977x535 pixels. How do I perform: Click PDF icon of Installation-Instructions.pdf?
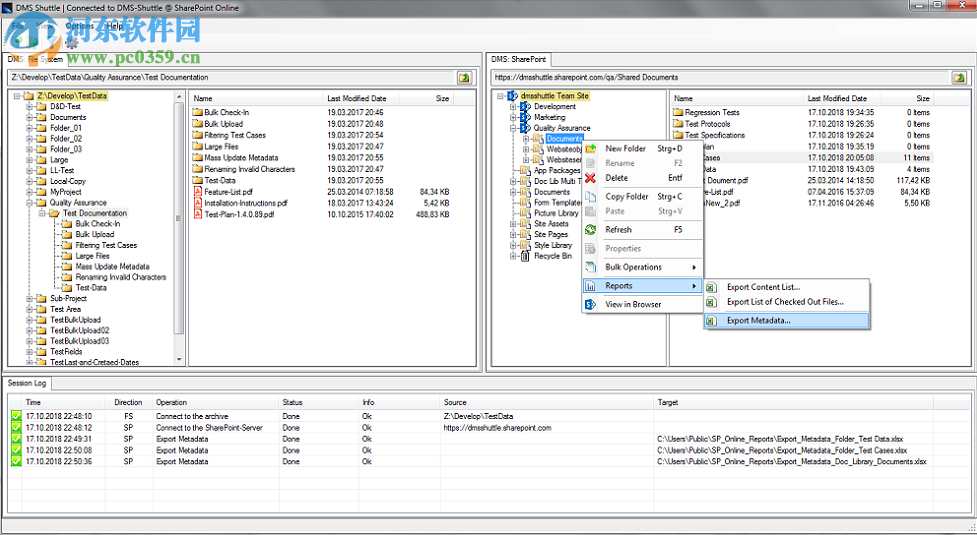[x=198, y=203]
